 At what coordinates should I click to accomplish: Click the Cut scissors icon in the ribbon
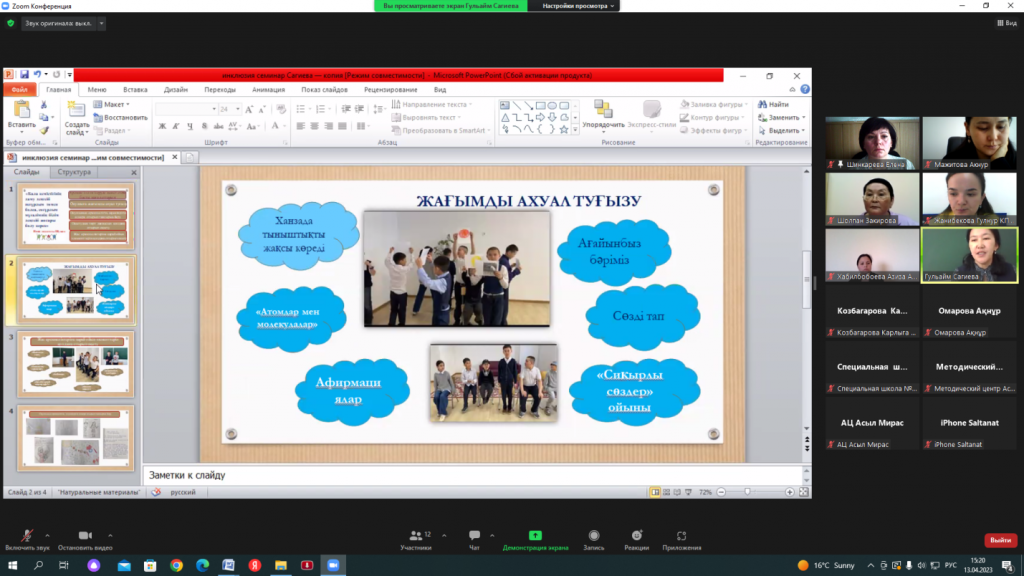tap(44, 104)
